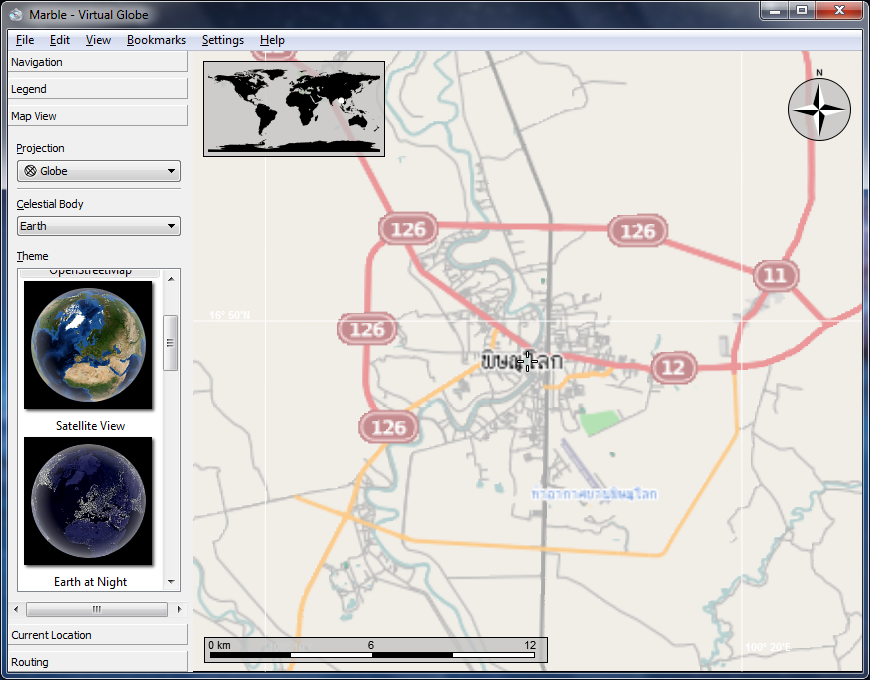This screenshot has width=870, height=680.
Task: Open the Help menu
Action: pos(272,40)
